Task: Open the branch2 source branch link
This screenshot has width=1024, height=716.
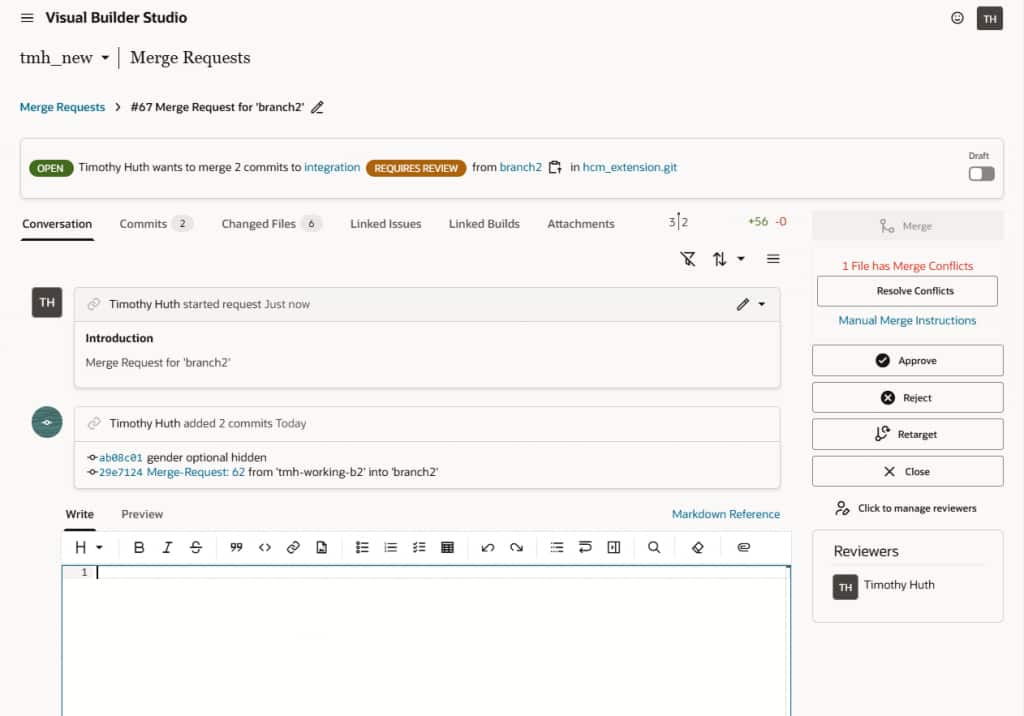Action: pyautogui.click(x=520, y=167)
